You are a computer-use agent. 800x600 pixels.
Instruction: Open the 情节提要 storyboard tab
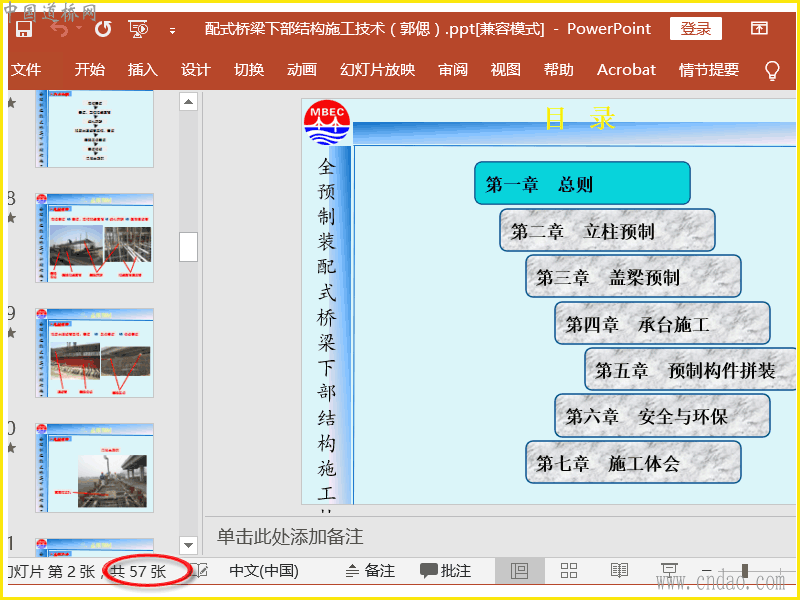(x=709, y=69)
